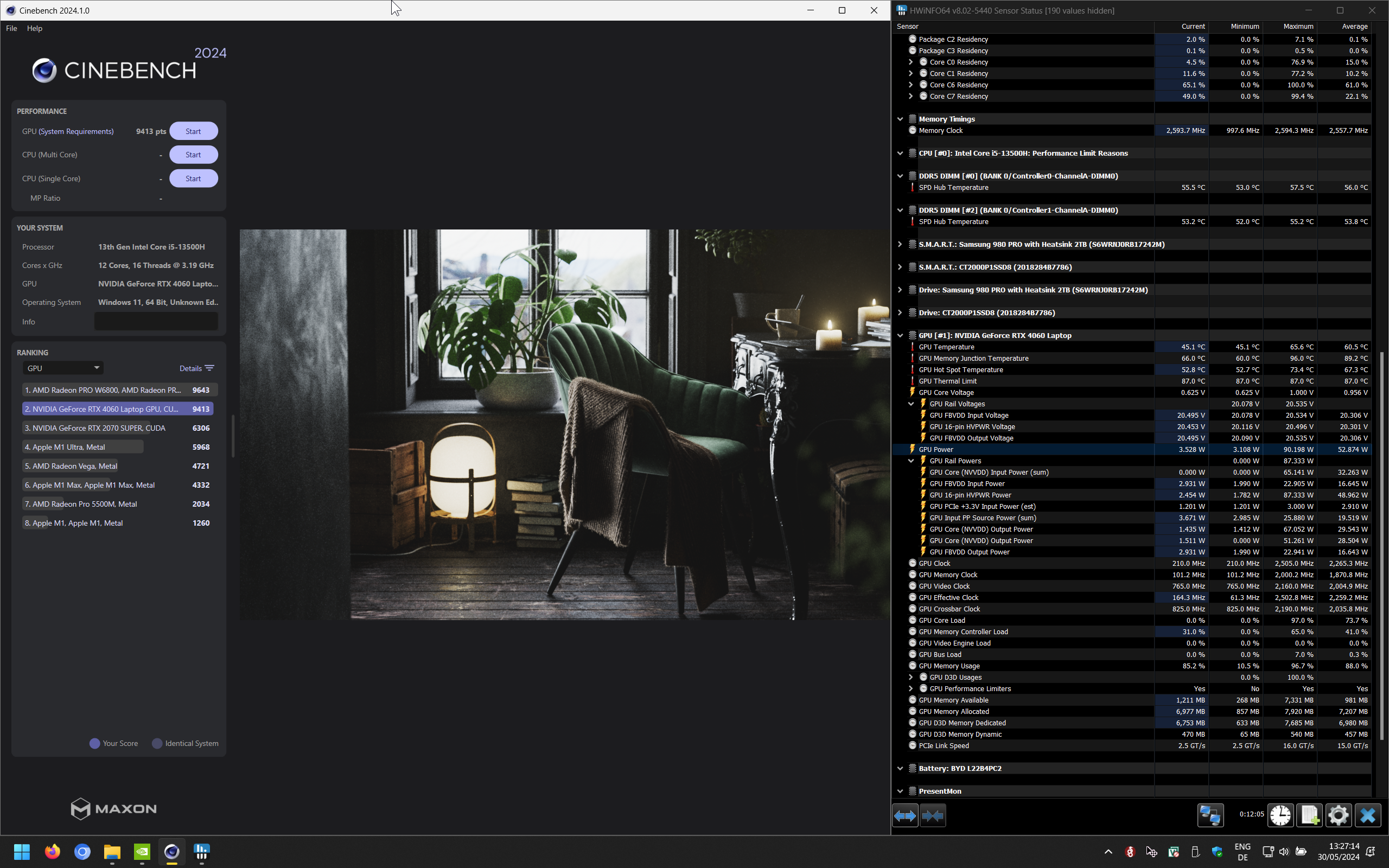Click the HWiNFO expand columns arrows icon
This screenshot has width=1389, height=868.
point(905,815)
